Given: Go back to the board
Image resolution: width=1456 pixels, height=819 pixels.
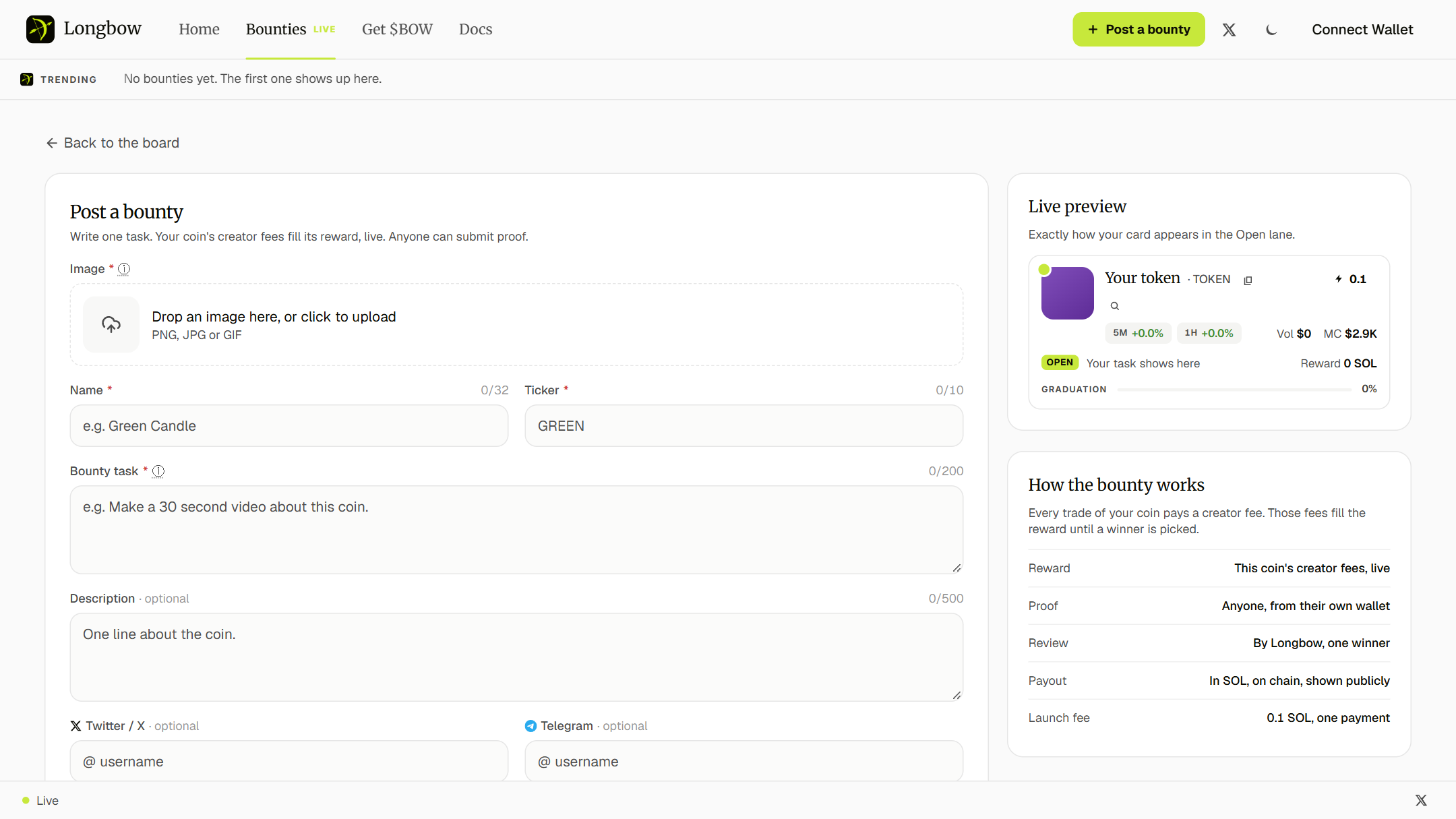Looking at the screenshot, I should pos(113,143).
